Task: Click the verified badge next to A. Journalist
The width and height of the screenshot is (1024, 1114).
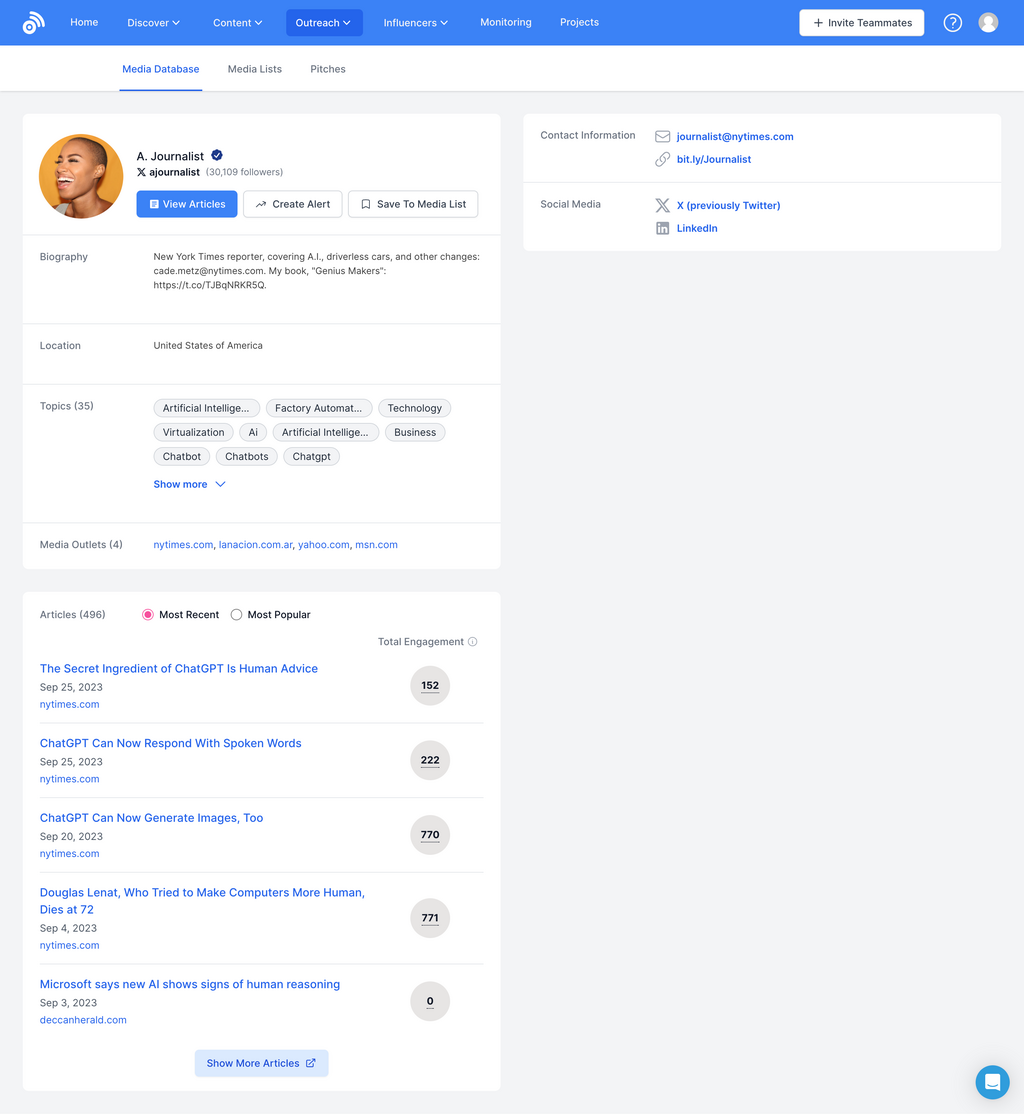Action: (217, 155)
